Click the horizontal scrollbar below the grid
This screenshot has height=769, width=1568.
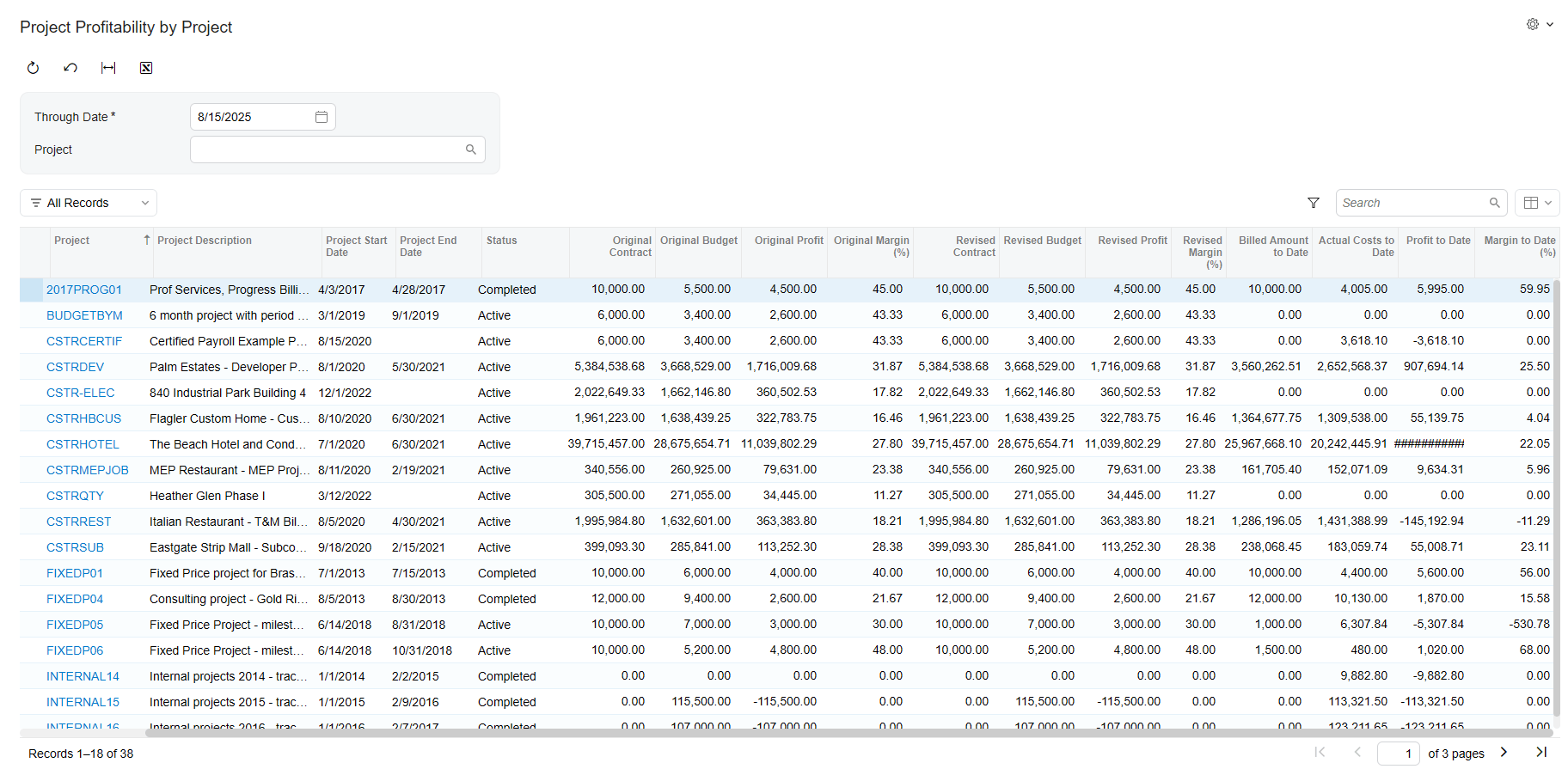(849, 733)
